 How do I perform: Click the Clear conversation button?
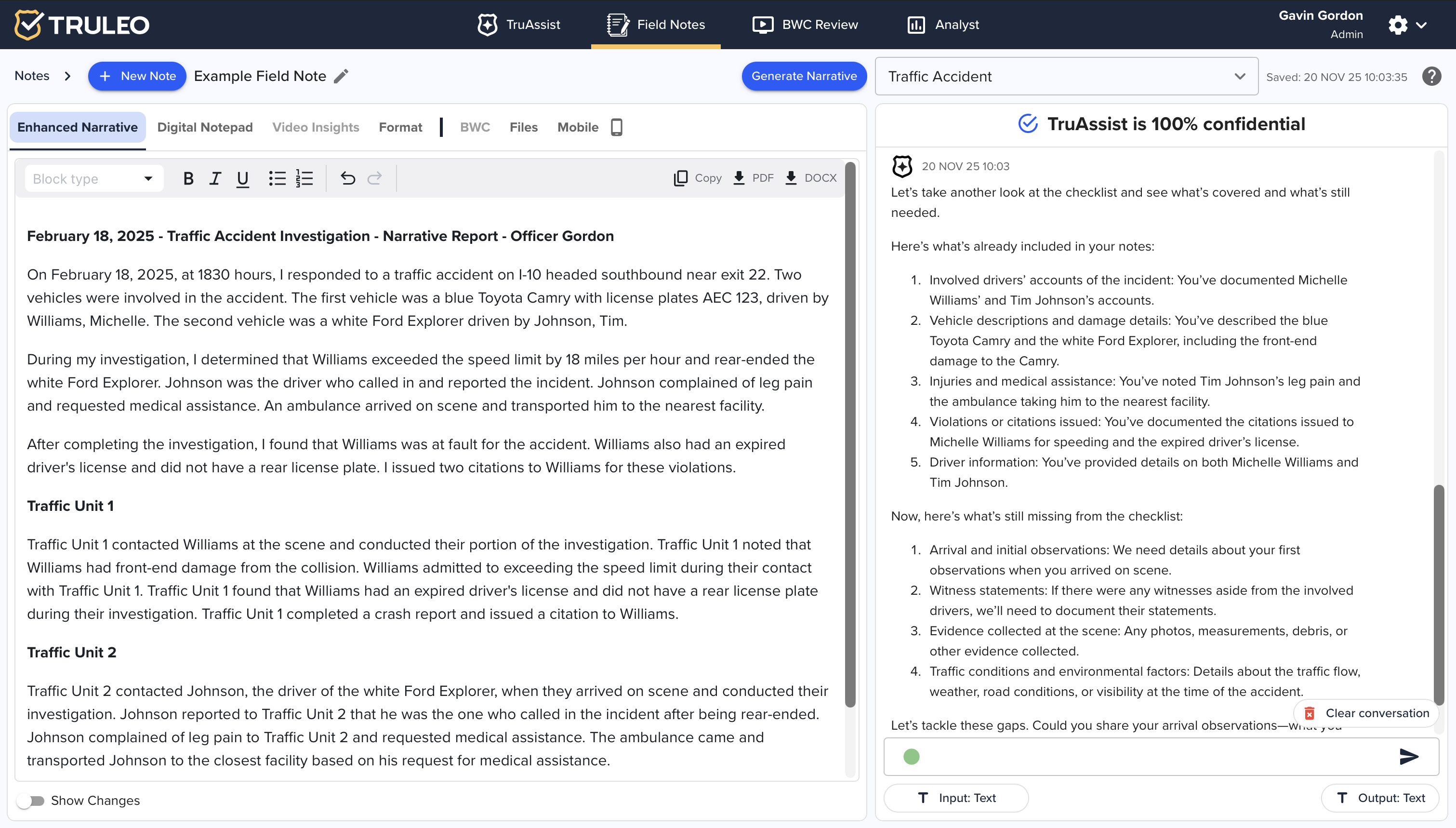pos(1368,713)
